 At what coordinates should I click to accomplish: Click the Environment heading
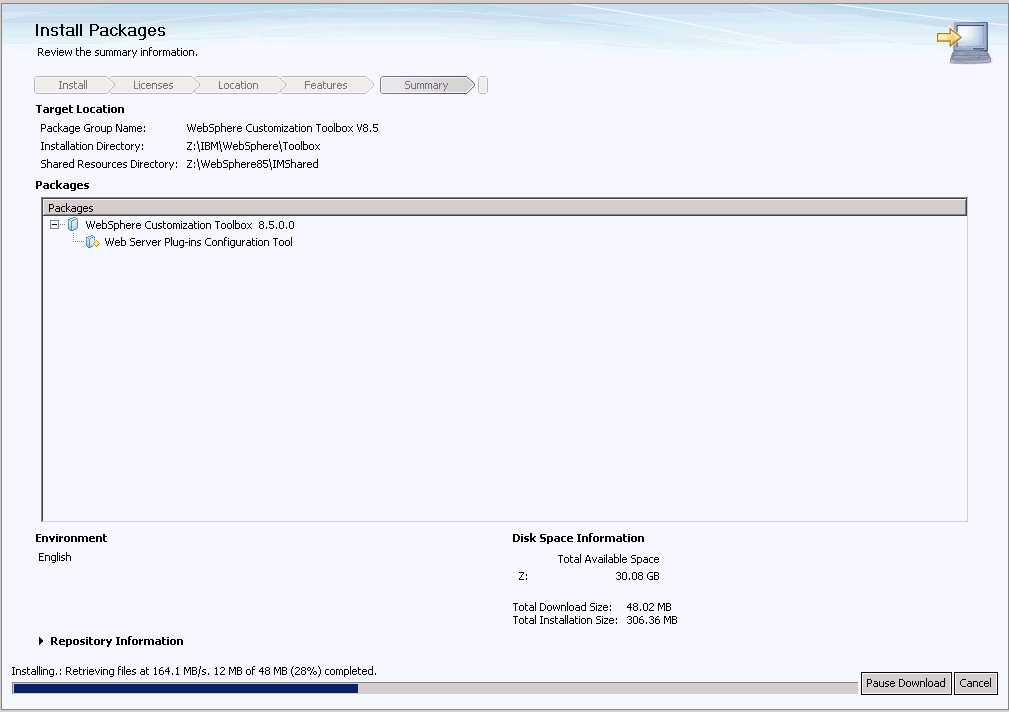[71, 538]
